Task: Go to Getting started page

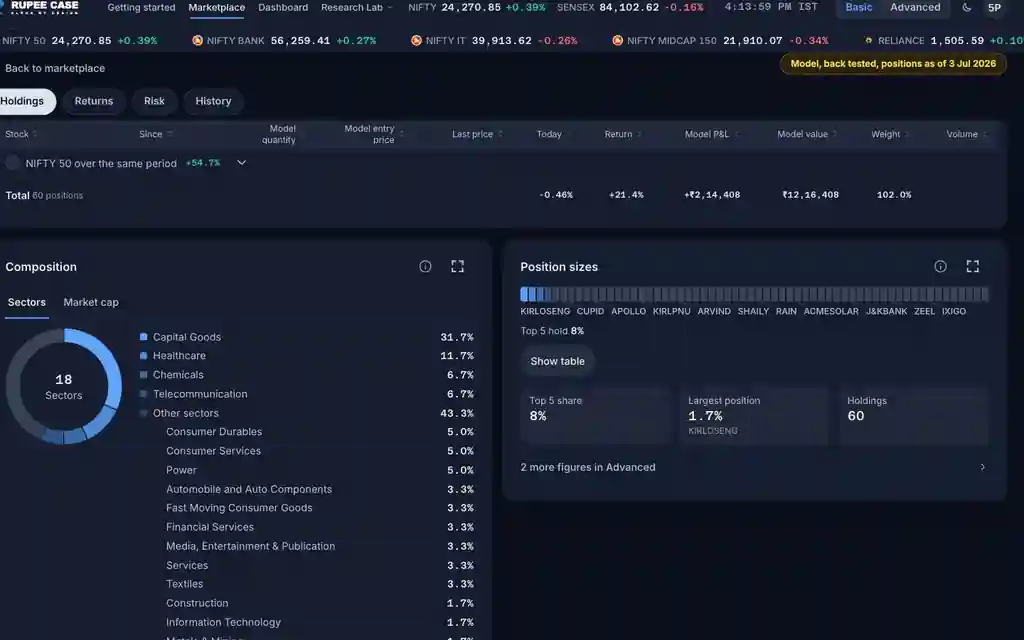Action: 141,8
